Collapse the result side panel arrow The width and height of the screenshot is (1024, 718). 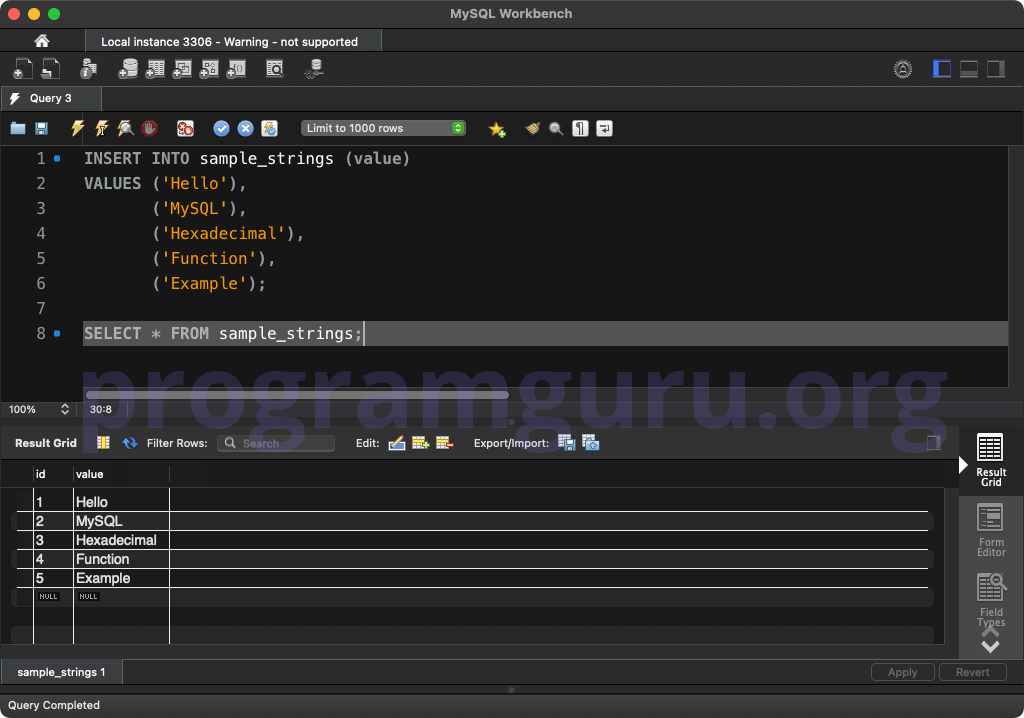tap(963, 465)
